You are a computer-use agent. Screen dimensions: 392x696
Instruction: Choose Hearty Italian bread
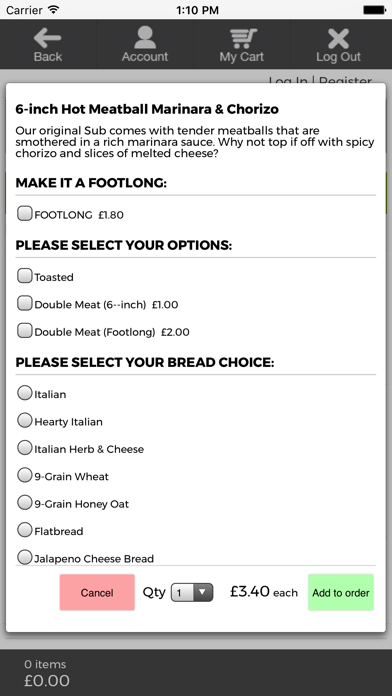point(24,420)
